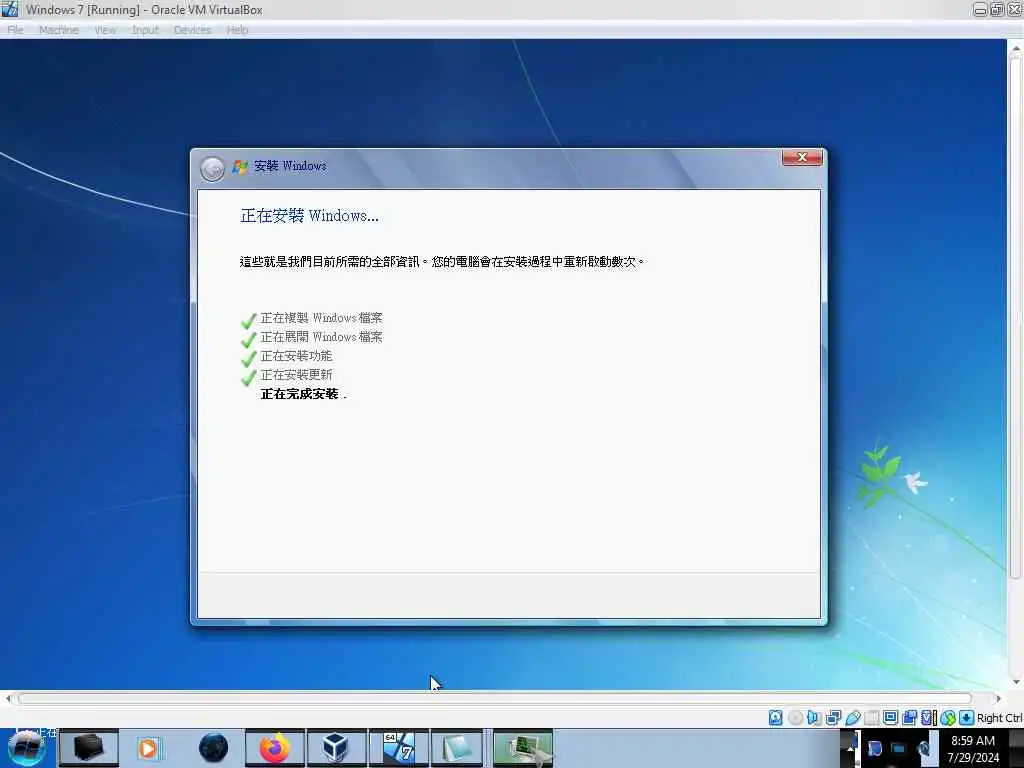Open the Input menu
This screenshot has width=1024, height=768.
pyautogui.click(x=145, y=30)
